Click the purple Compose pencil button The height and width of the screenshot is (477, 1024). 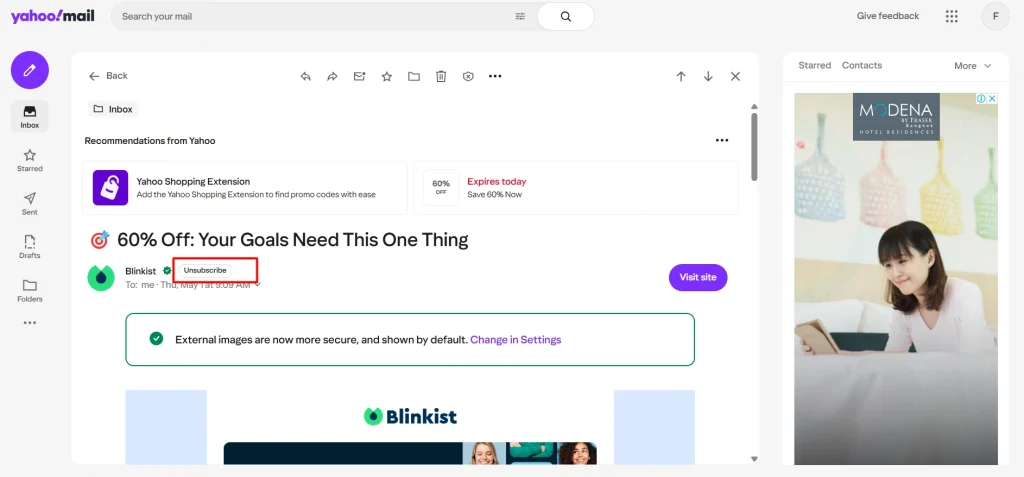tap(30, 70)
